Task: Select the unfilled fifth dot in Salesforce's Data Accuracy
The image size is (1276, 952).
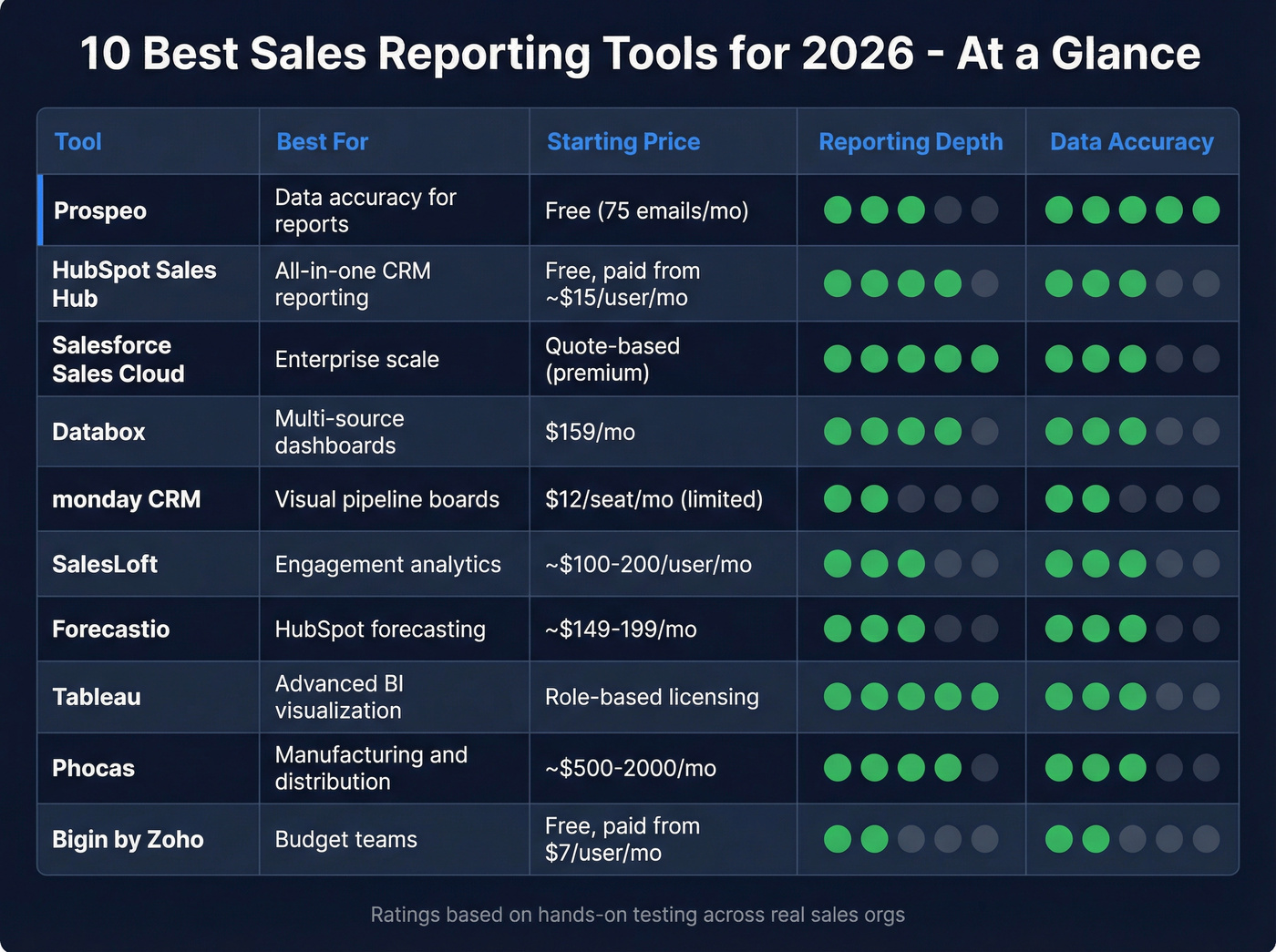Action: click(1205, 359)
